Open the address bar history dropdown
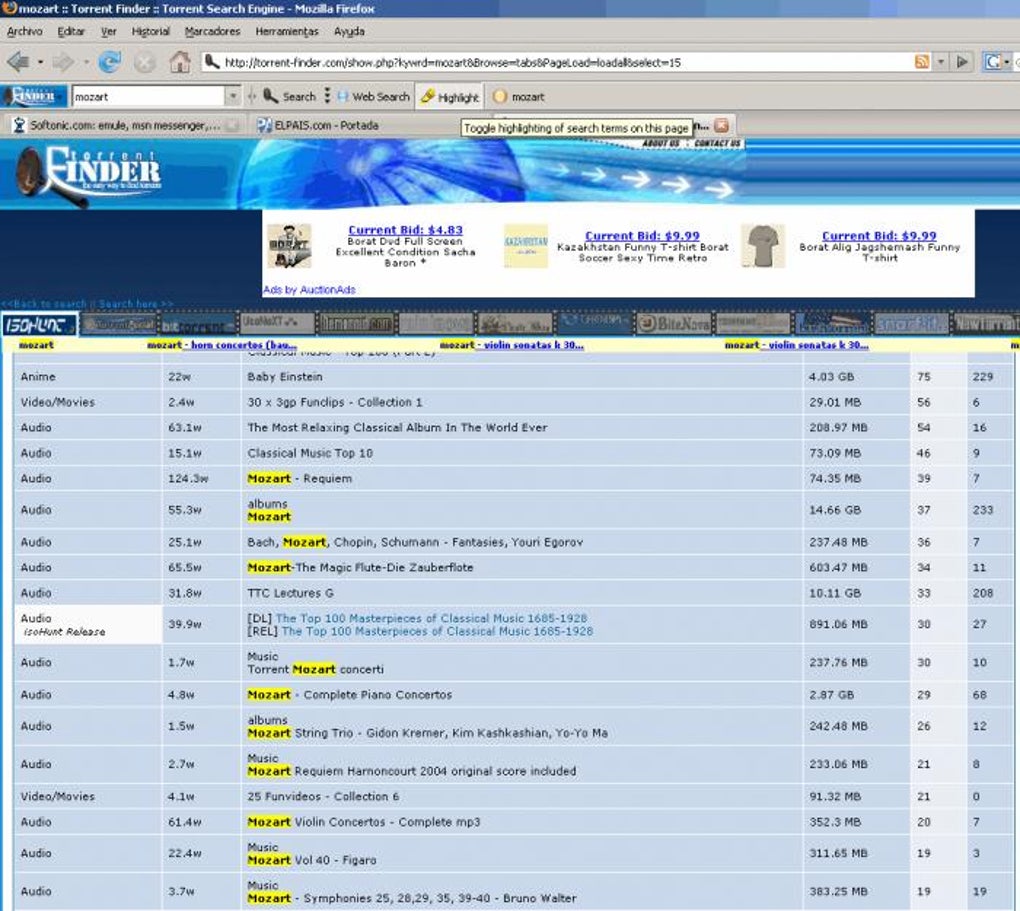 click(x=941, y=62)
